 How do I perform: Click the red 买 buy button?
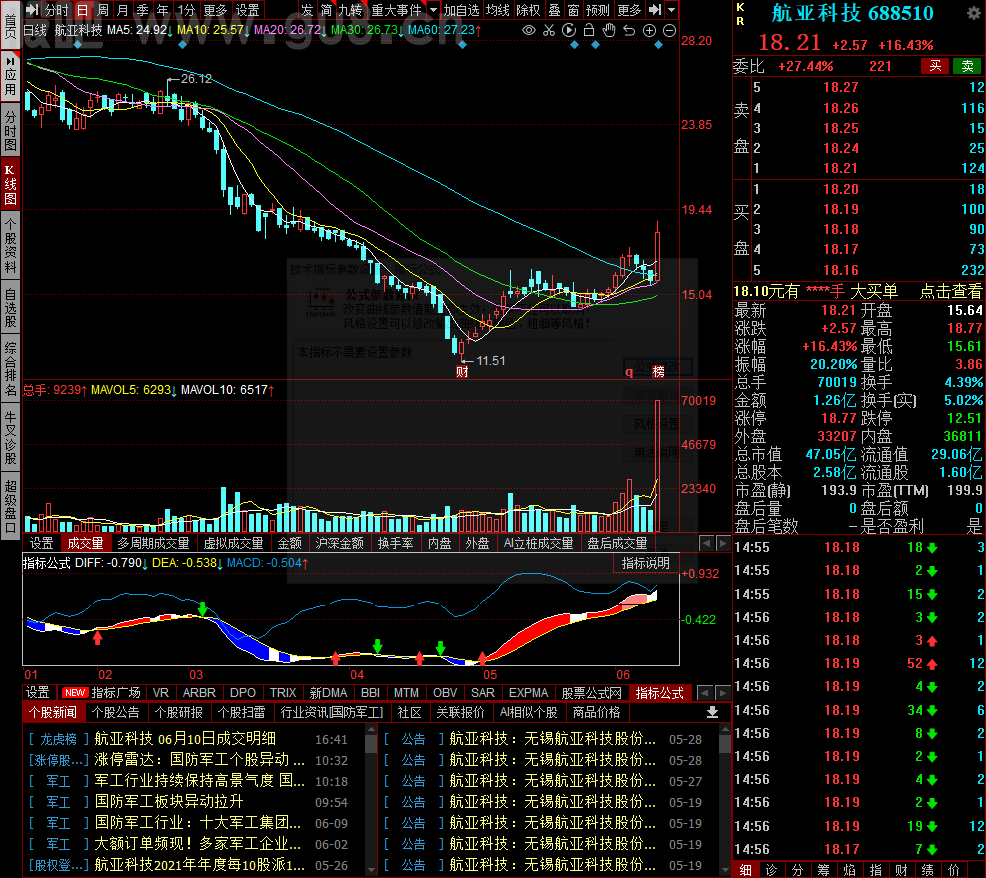pyautogui.click(x=935, y=66)
